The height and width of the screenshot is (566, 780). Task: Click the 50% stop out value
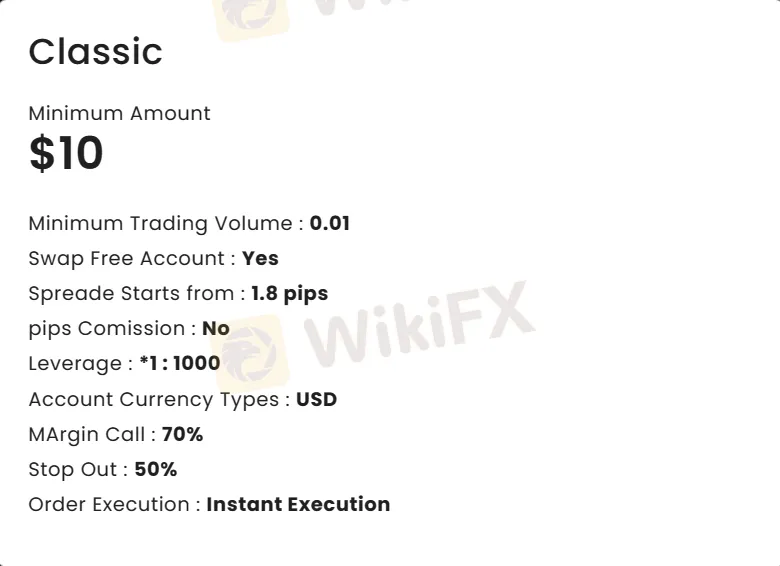155,469
